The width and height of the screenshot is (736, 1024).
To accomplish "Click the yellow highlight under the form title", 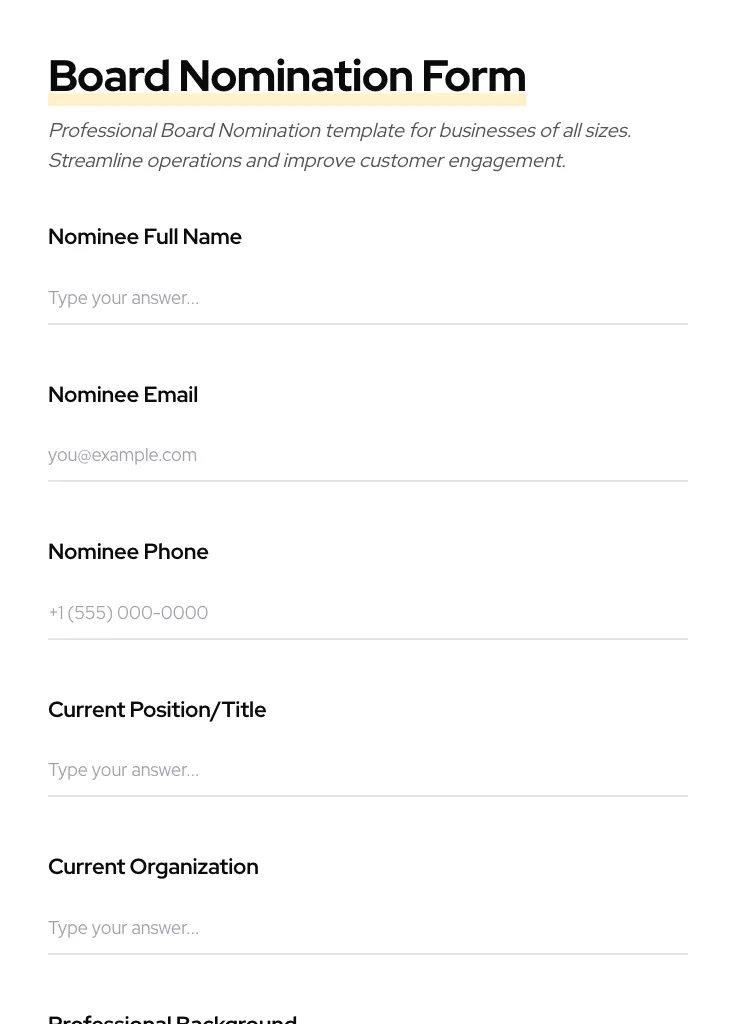I will 287,100.
